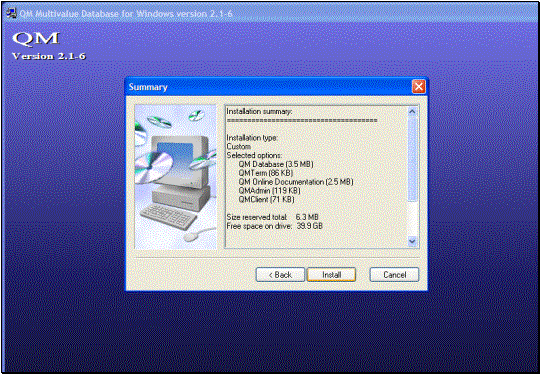Screen dimensions: 540x374
Task: Click the 'QMTerm (86 KB)' line
Action: tap(266, 173)
